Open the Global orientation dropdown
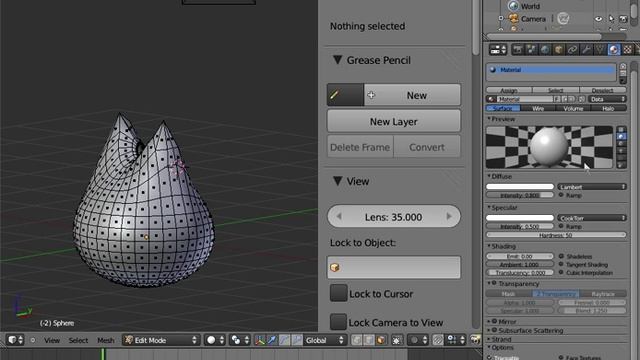Image resolution: width=640 pixels, height=360 pixels. click(x=325, y=340)
